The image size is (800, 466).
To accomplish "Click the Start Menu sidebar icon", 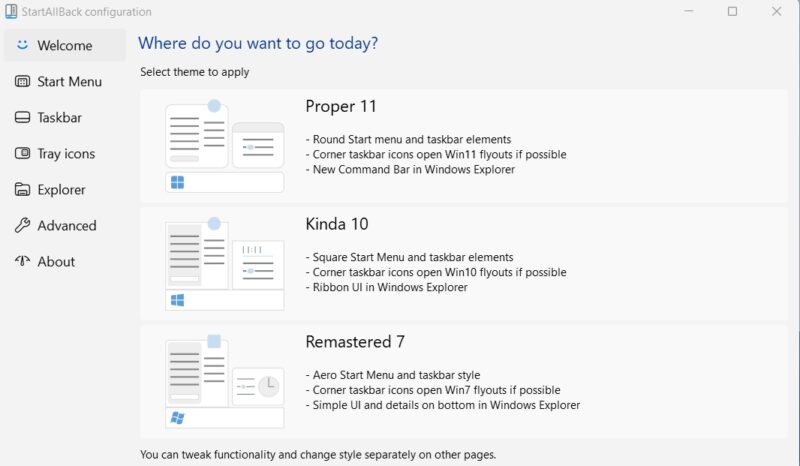I will (x=22, y=81).
